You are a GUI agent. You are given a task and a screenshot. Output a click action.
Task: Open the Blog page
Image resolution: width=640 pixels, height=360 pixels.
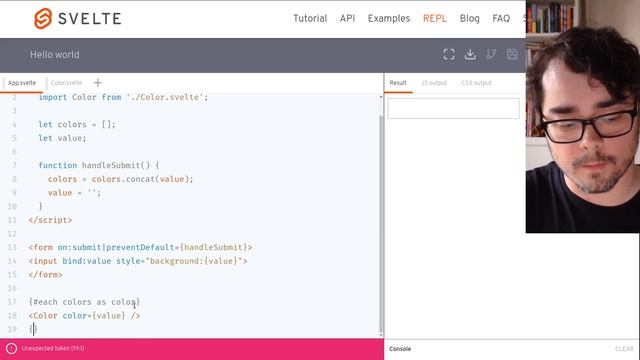(469, 18)
